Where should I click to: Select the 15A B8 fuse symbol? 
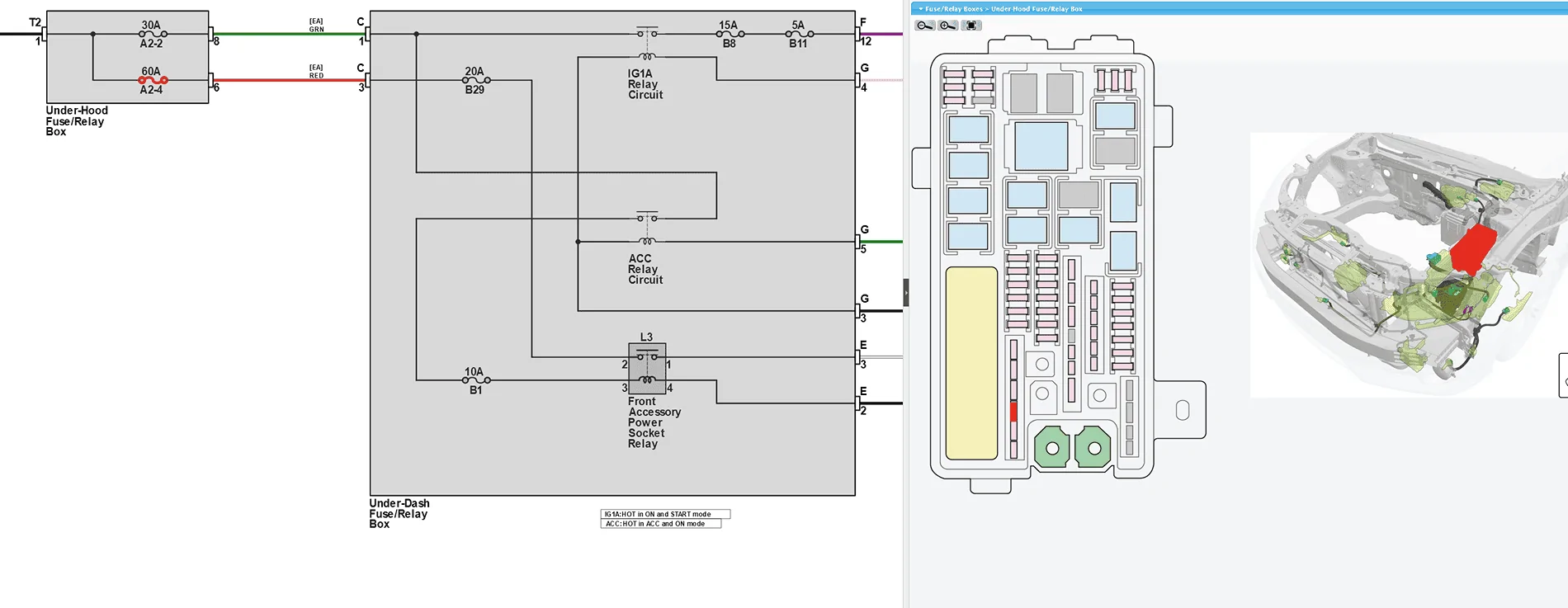click(730, 34)
